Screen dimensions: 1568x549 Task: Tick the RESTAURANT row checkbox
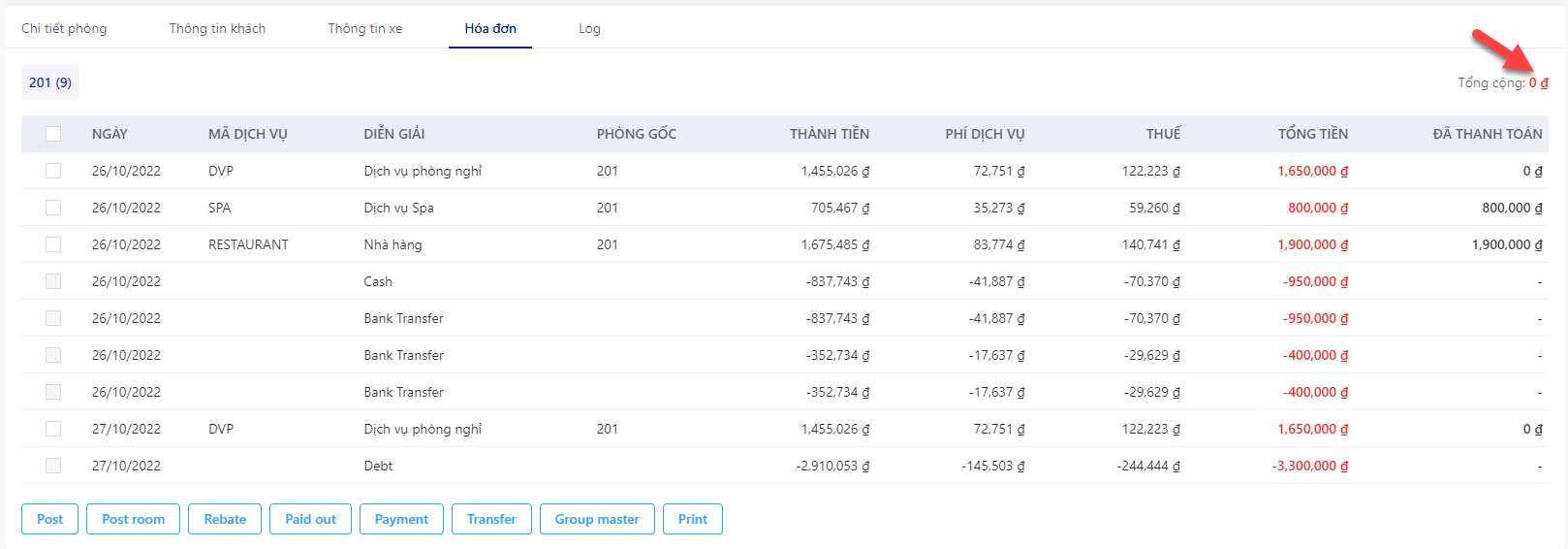[x=53, y=244]
